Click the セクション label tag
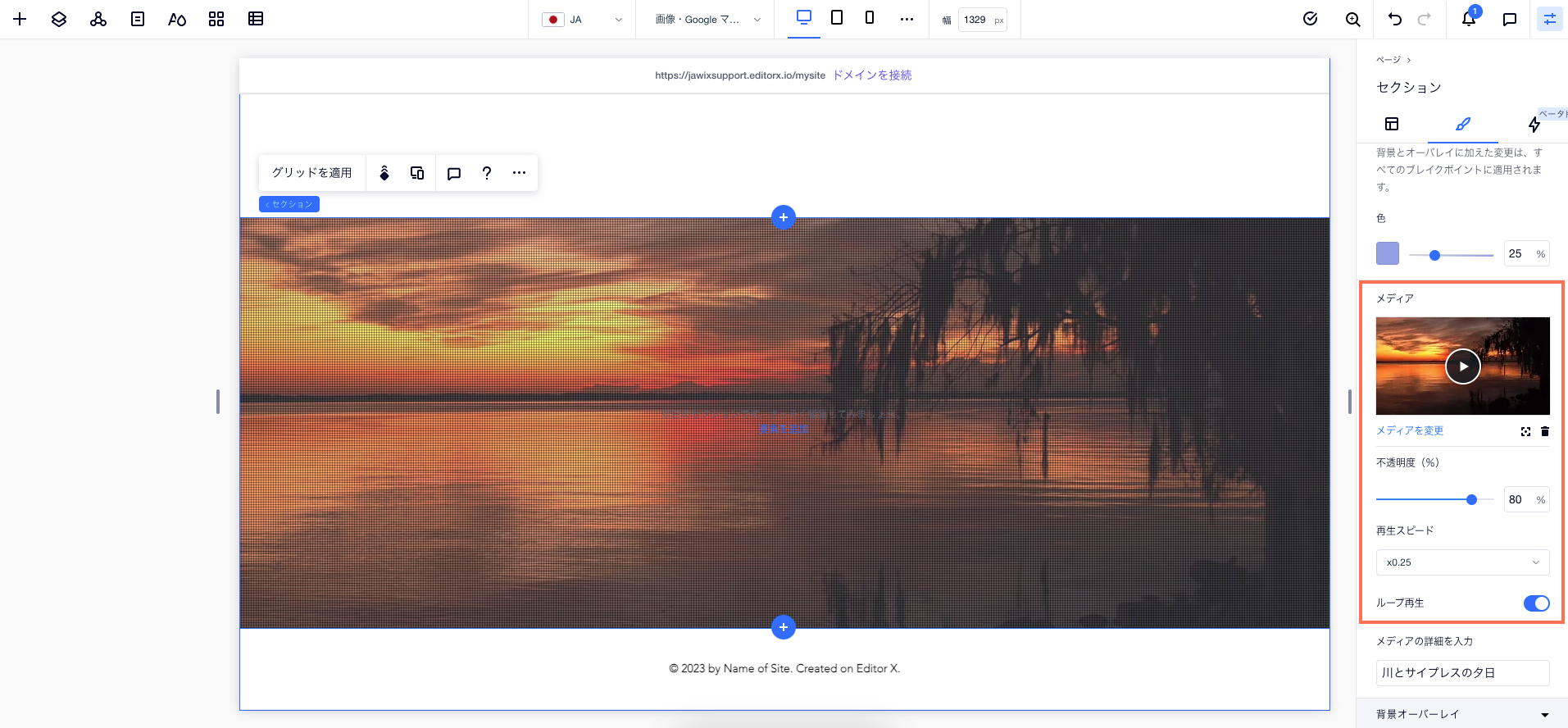Viewport: 1568px width, 728px height. coord(289,204)
